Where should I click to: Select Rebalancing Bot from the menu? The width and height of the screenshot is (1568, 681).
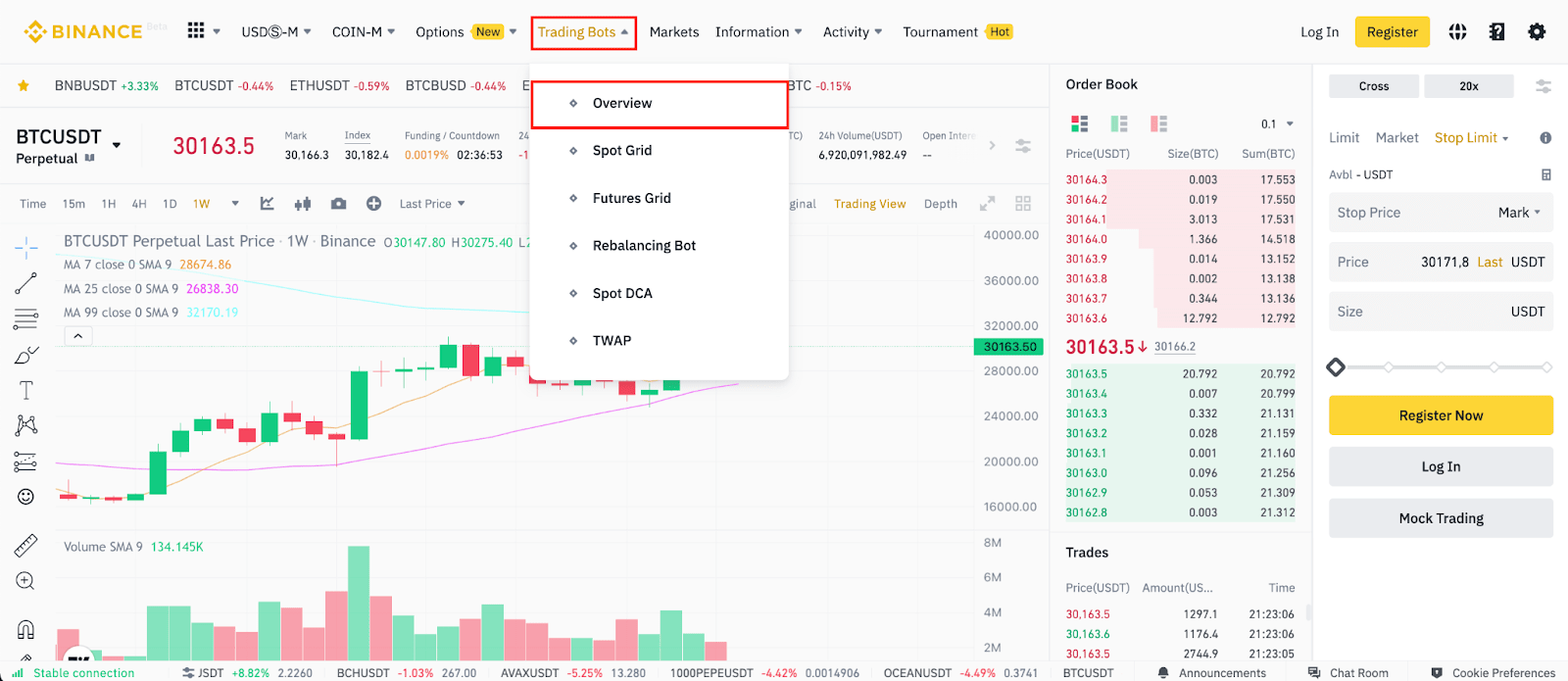coord(660,246)
